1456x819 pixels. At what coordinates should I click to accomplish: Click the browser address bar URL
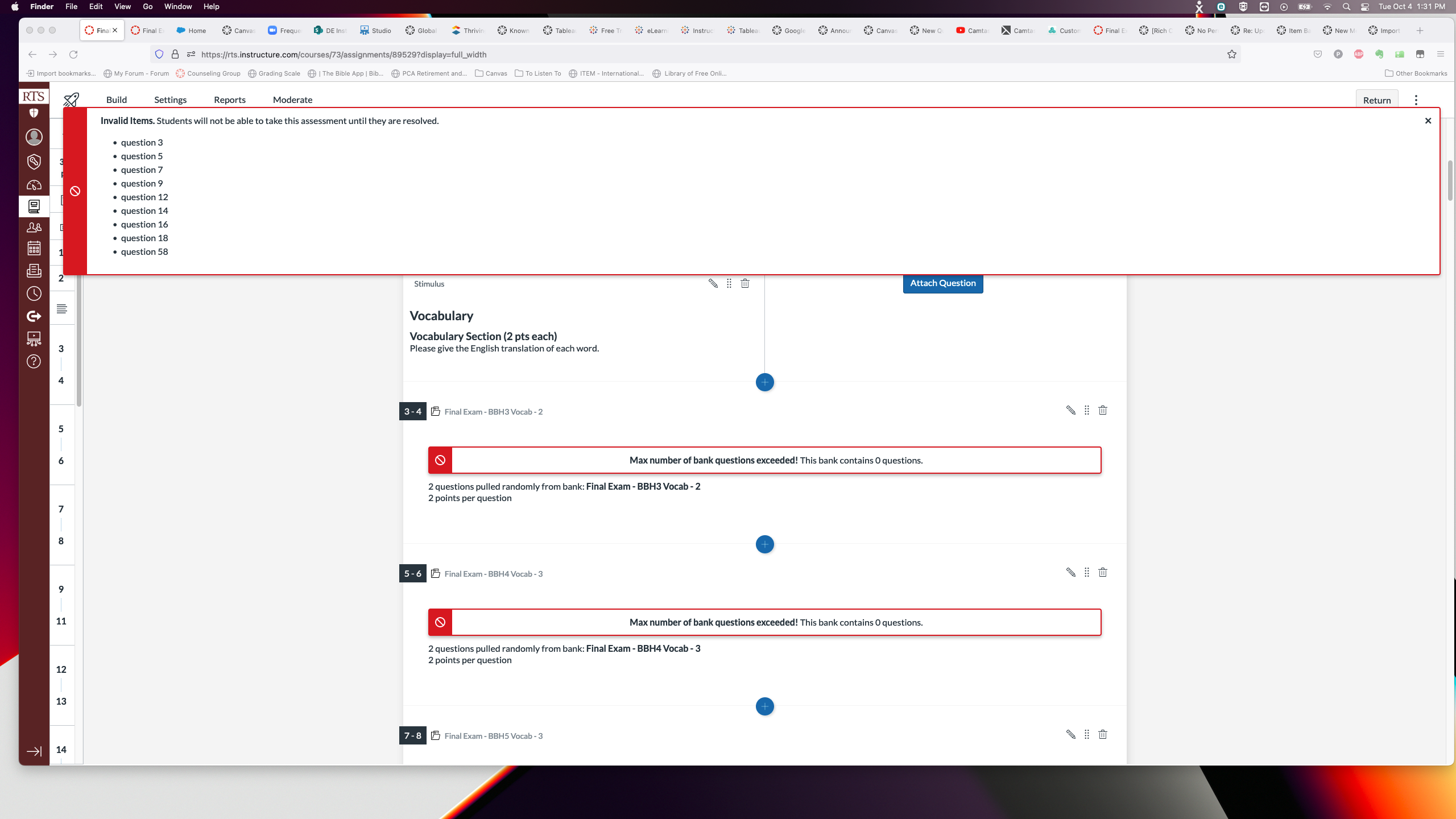pyautogui.click(x=344, y=55)
